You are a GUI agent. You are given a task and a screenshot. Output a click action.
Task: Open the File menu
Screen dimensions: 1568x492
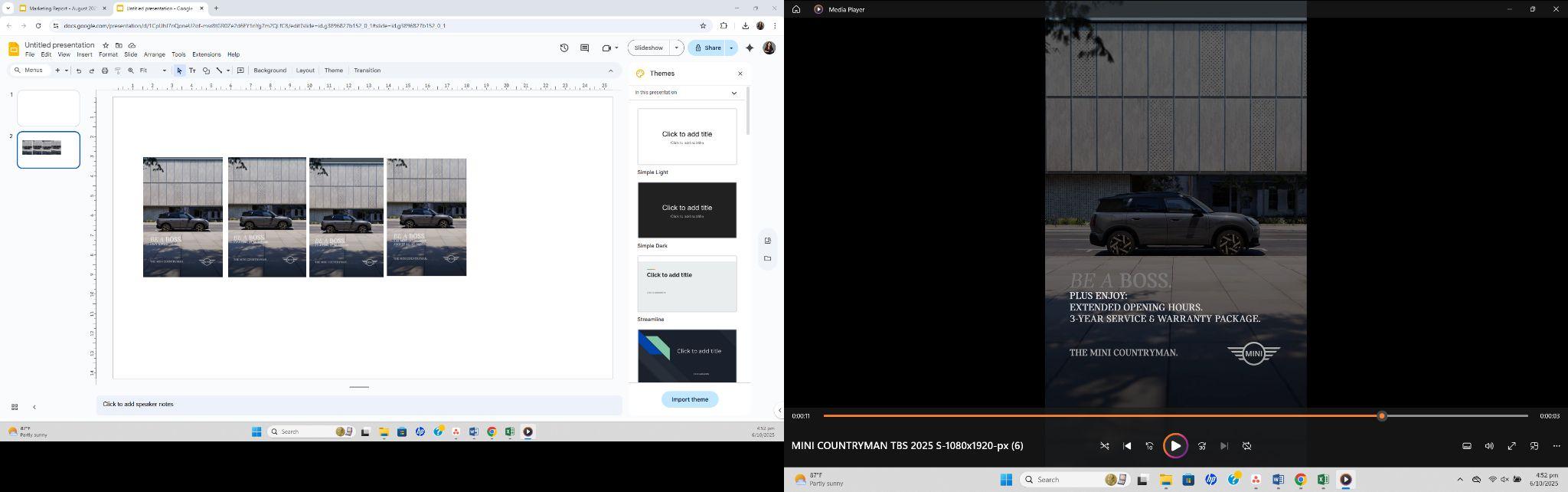(30, 55)
